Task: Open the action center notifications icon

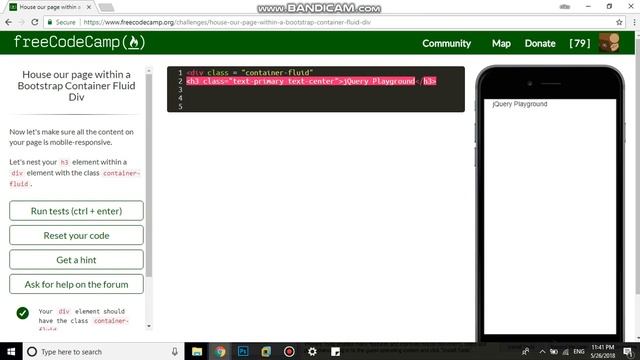Action: point(628,351)
